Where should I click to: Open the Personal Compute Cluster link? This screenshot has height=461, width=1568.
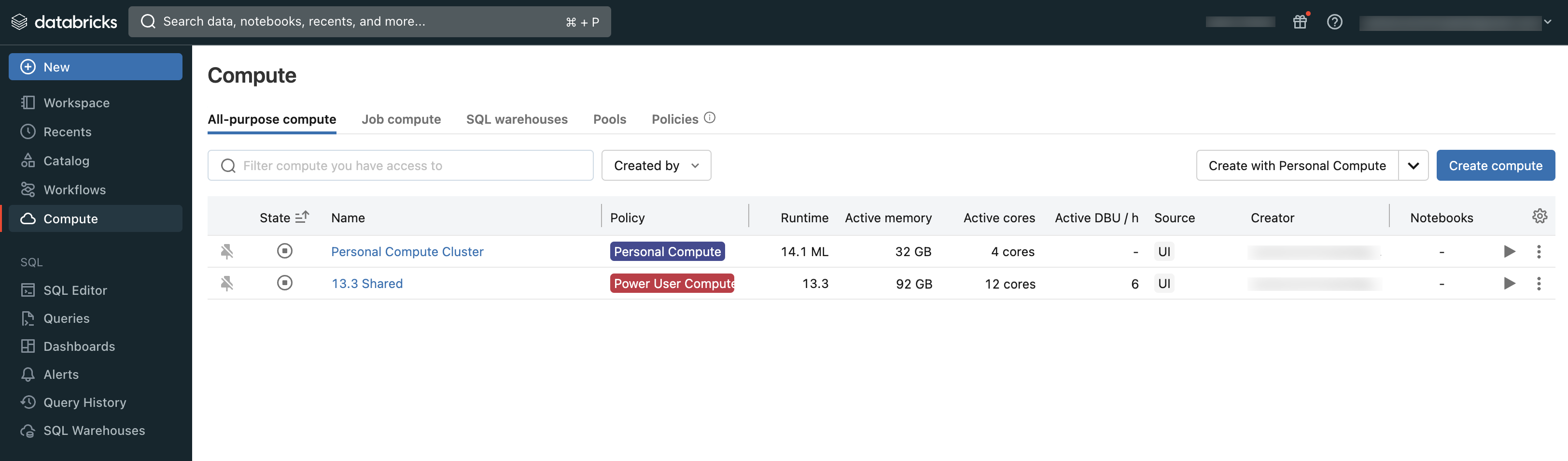406,251
